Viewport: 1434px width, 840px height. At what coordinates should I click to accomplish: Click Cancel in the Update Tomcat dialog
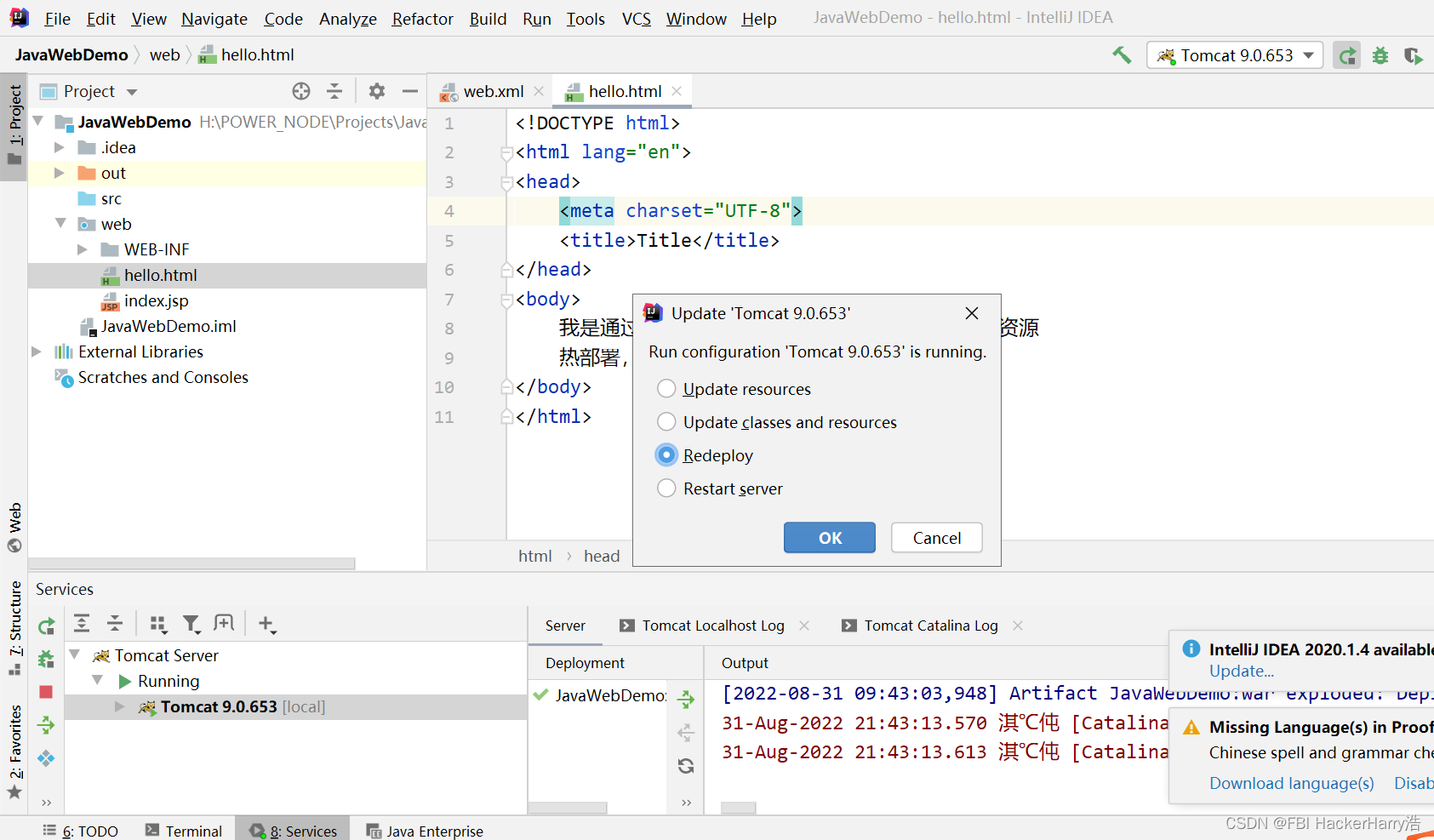[x=937, y=538]
